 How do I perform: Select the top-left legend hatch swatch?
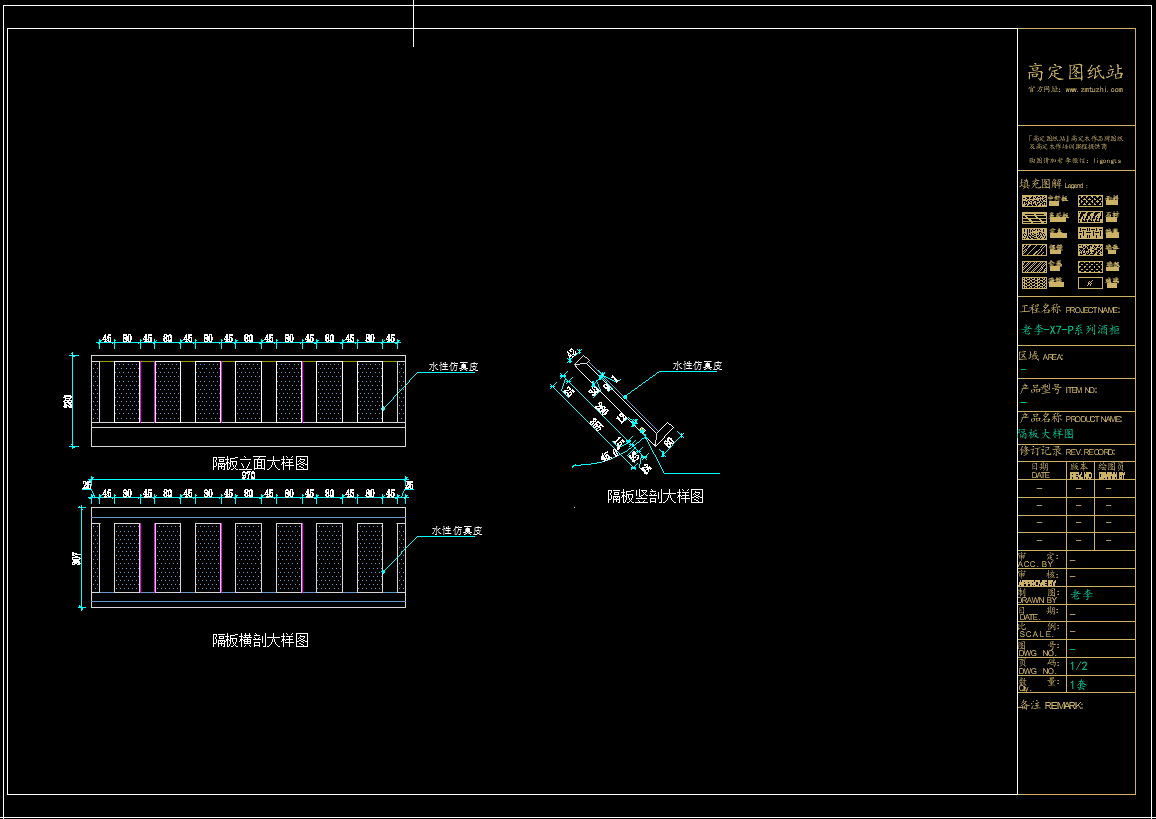point(1033,201)
